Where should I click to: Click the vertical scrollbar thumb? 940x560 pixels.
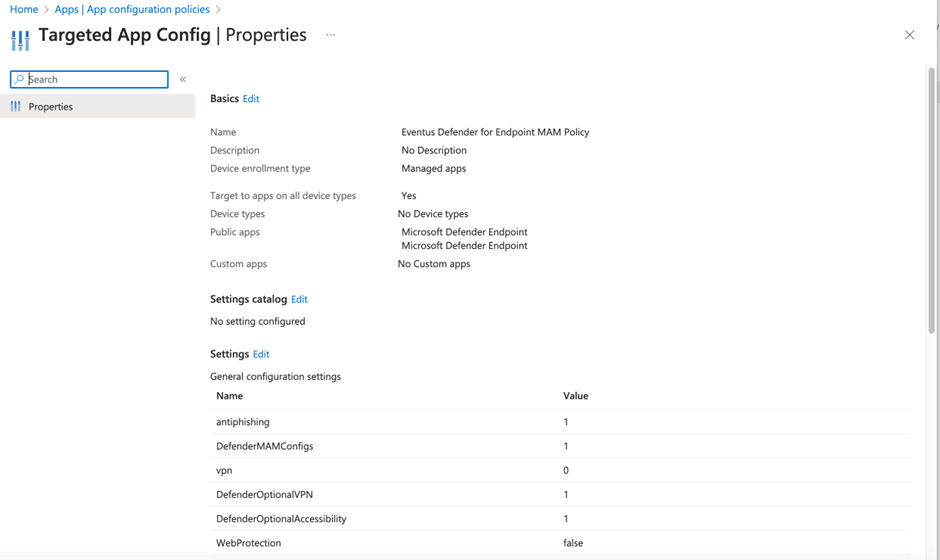coord(931,201)
